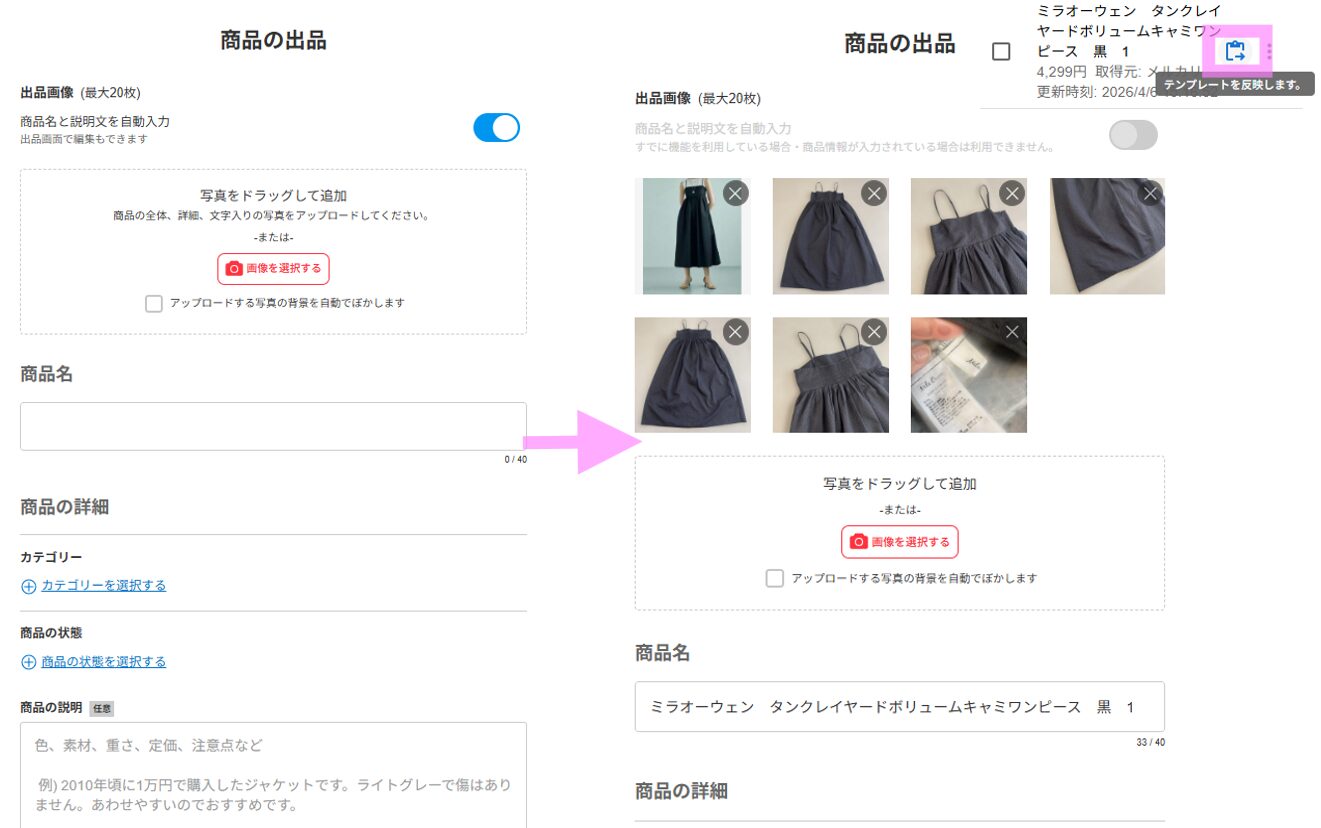Viewport: 1321px width, 828px height.
Task: Click plus icon next to 商品の状態を選択する
Action: pyautogui.click(x=29, y=662)
